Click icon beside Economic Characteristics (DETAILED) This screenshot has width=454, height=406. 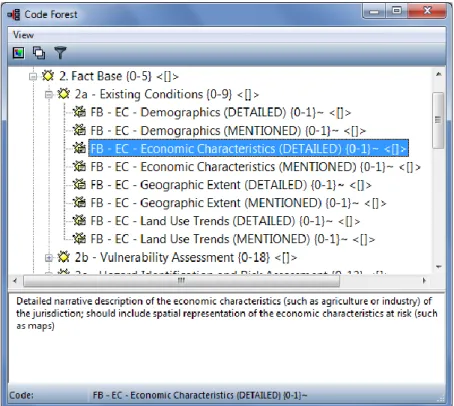[79, 148]
